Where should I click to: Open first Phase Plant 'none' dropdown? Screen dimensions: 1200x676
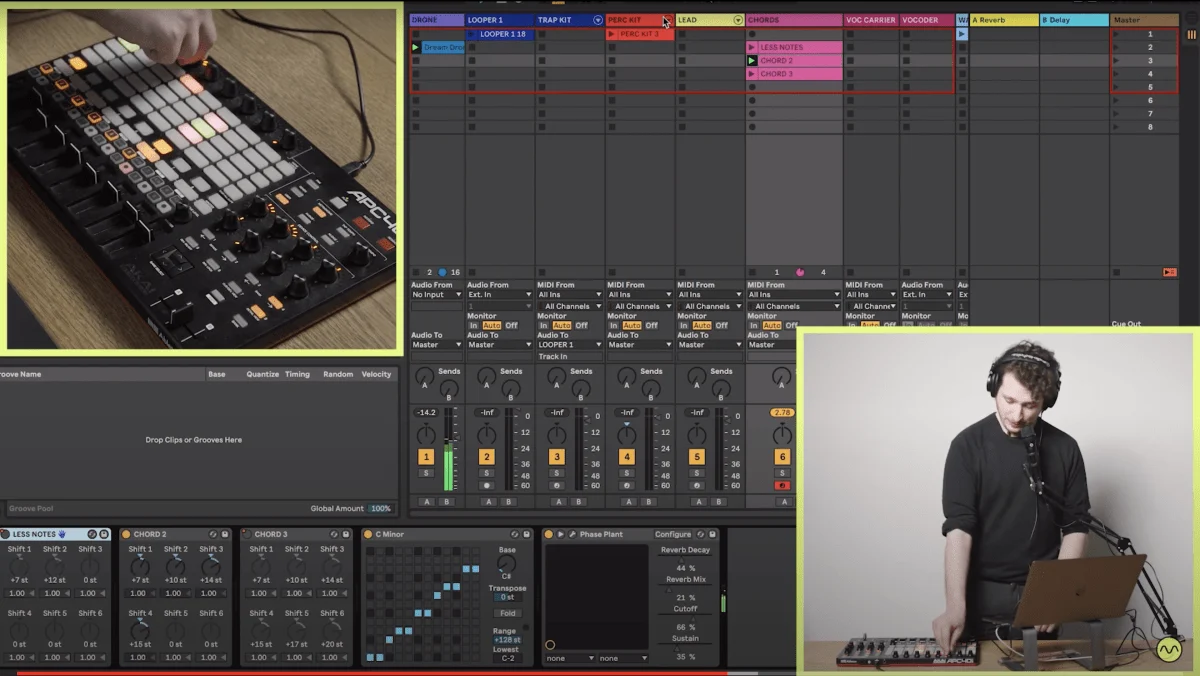tap(570, 658)
